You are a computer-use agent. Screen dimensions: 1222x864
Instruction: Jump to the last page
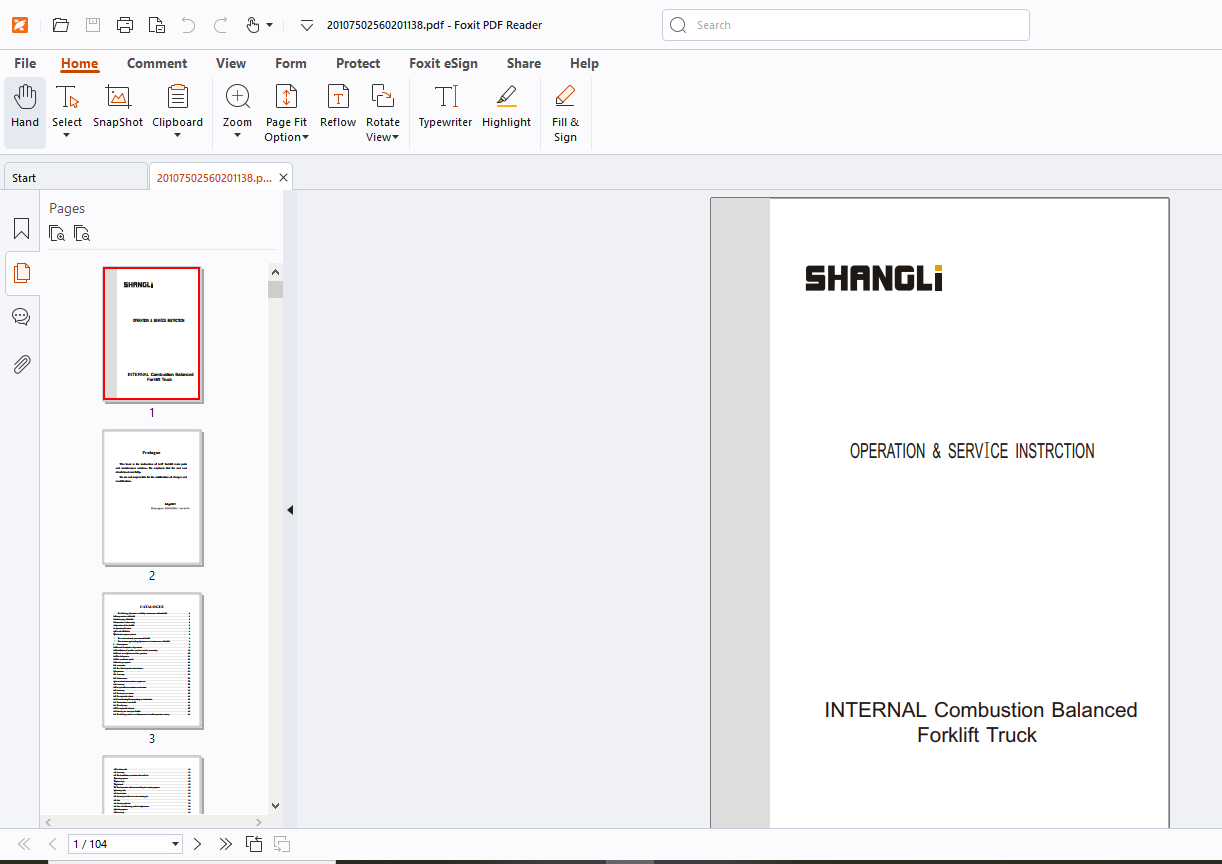[226, 844]
